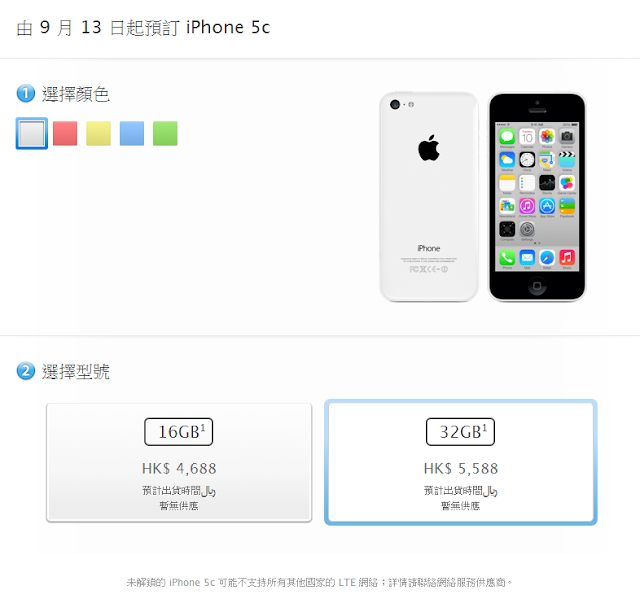Image resolution: width=640 pixels, height=612 pixels.
Task: Select the 32GB model option
Action: pyautogui.click(x=461, y=462)
